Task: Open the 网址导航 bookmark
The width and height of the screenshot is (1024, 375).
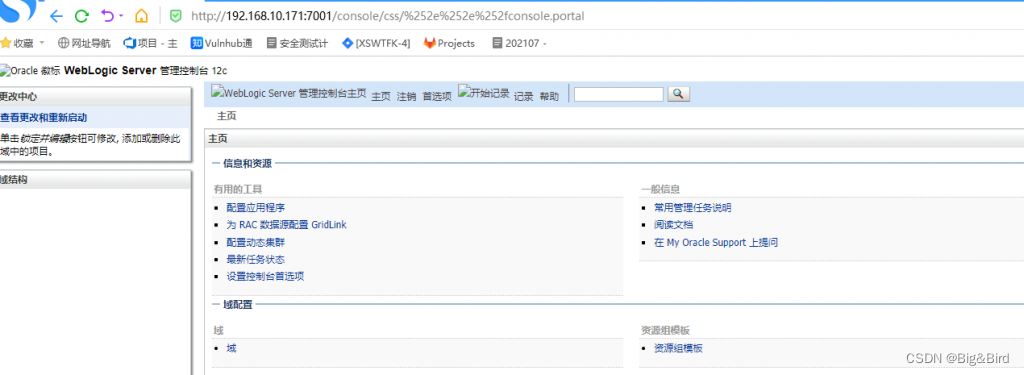Action: point(84,43)
